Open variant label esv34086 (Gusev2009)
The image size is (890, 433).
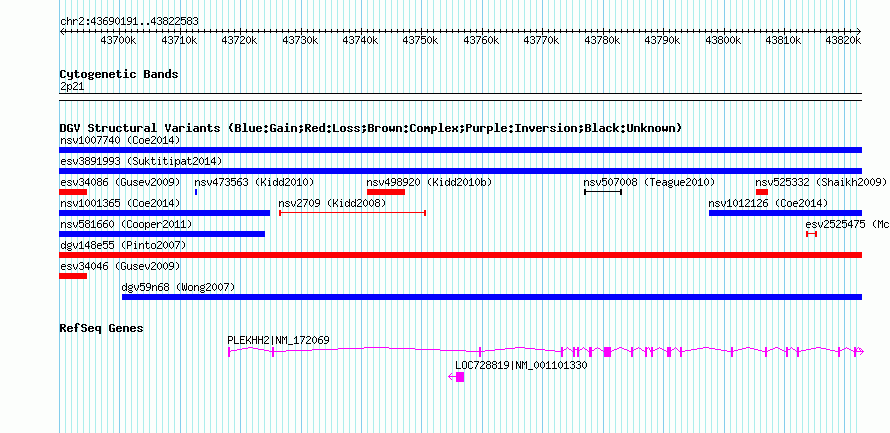(x=120, y=182)
